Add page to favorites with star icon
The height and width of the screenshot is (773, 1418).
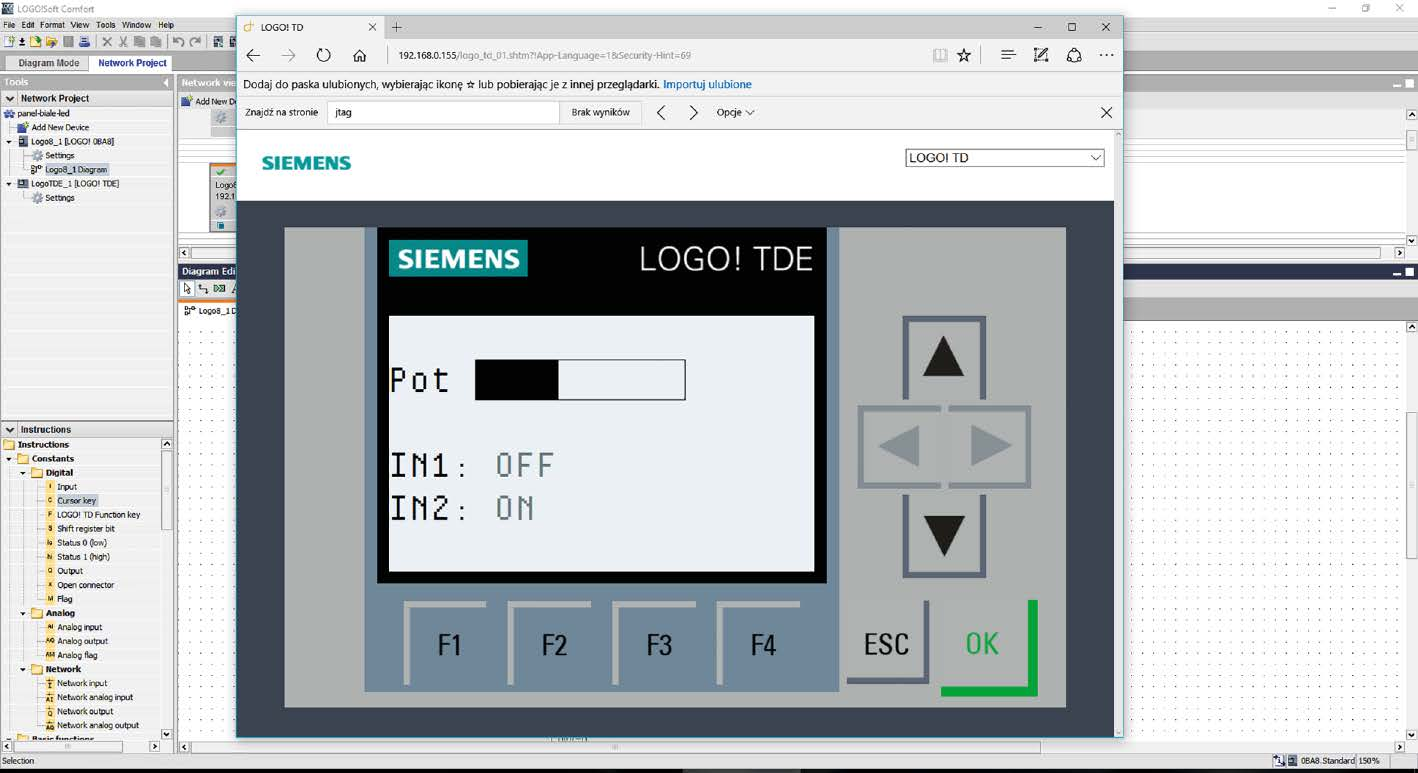pyautogui.click(x=964, y=55)
